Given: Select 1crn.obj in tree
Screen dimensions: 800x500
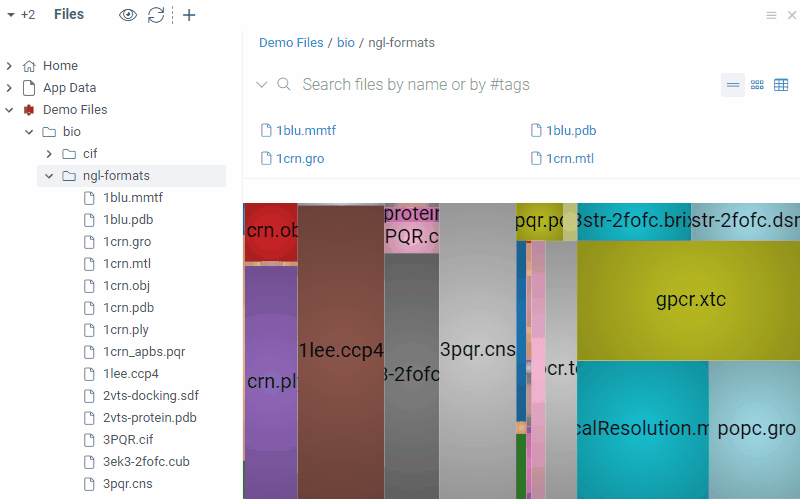Looking at the screenshot, I should (x=126, y=286).
